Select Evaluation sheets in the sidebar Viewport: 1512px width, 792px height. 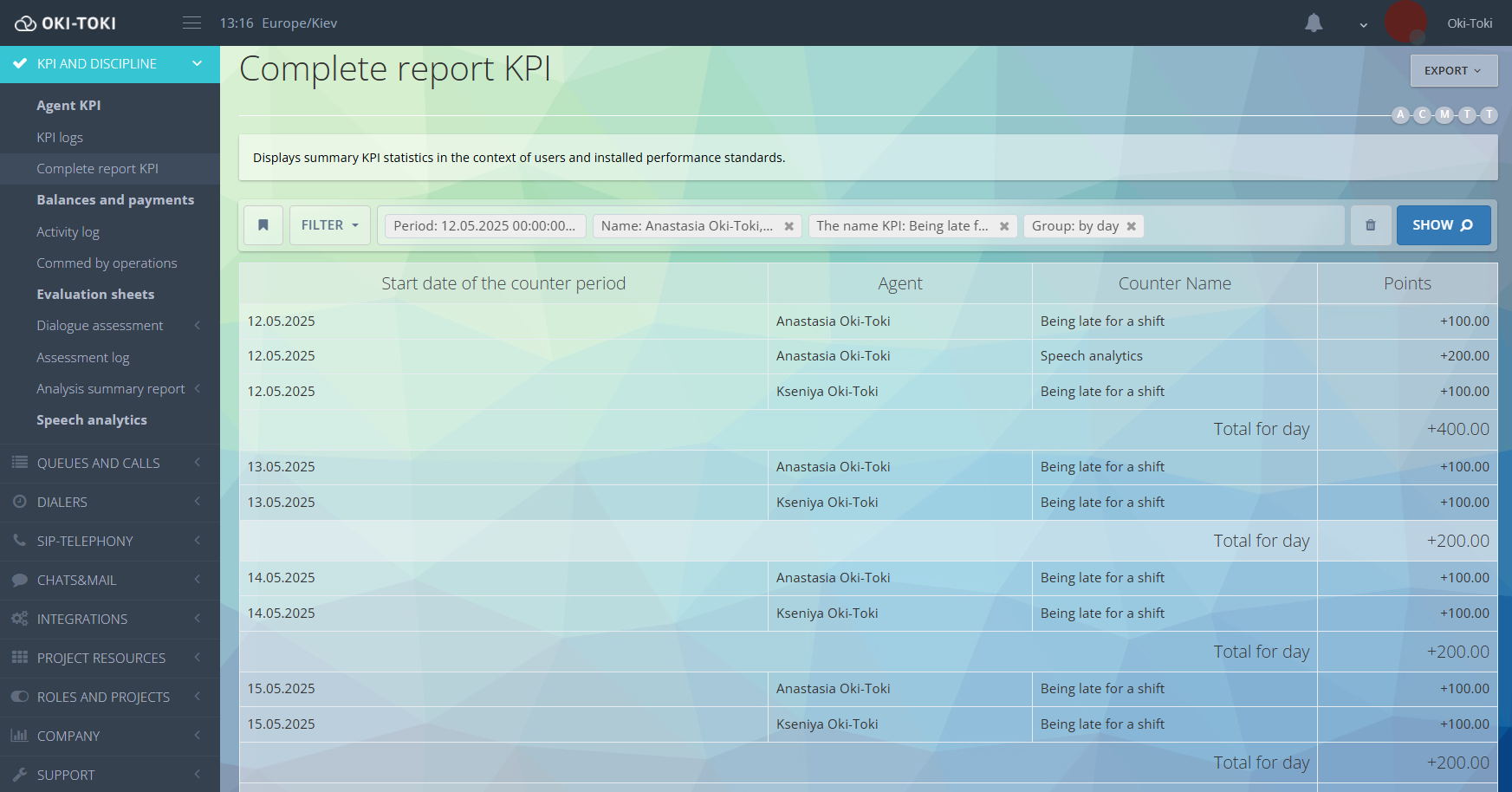[x=95, y=294]
